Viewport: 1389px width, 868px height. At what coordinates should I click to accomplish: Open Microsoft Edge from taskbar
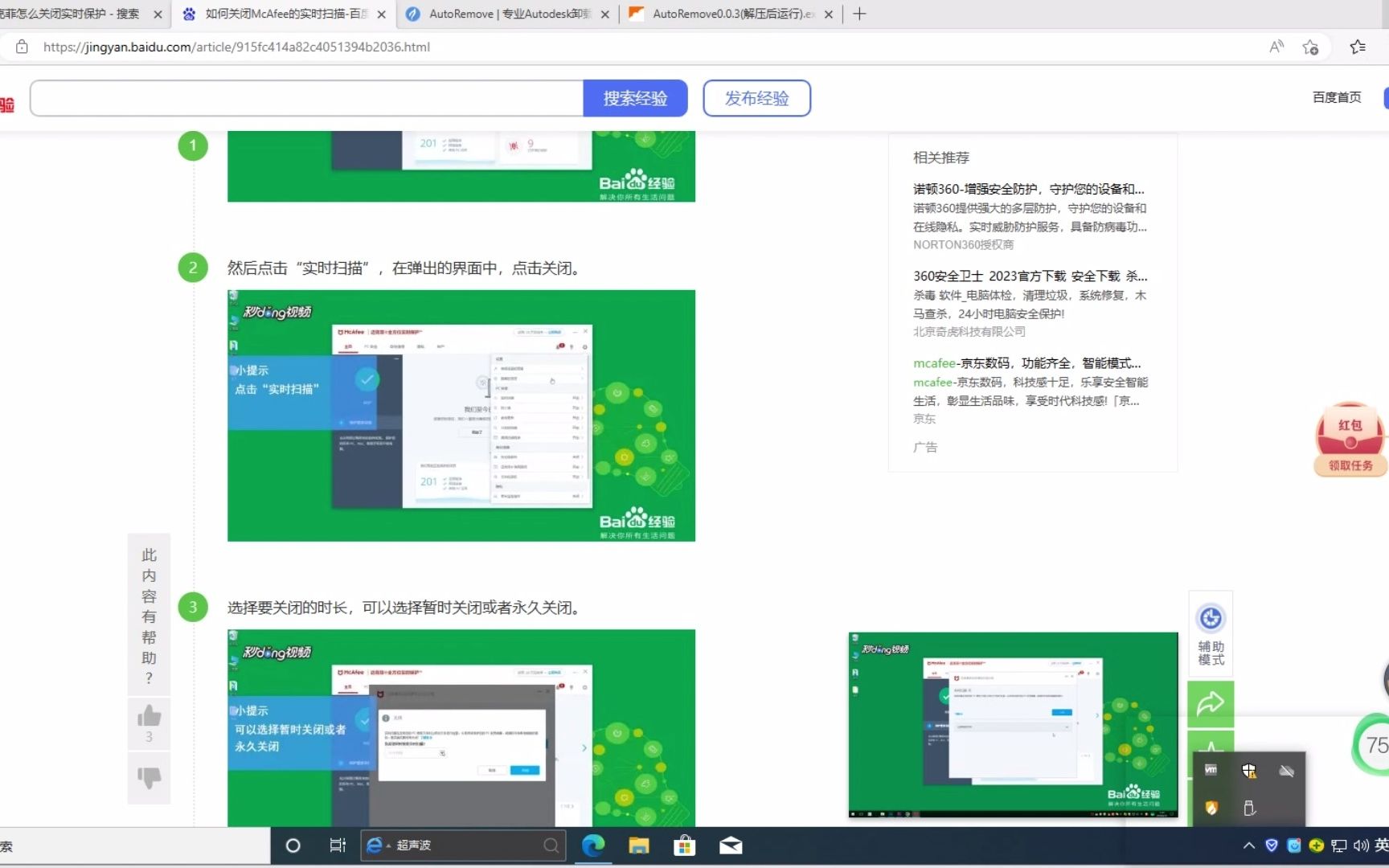tap(593, 845)
